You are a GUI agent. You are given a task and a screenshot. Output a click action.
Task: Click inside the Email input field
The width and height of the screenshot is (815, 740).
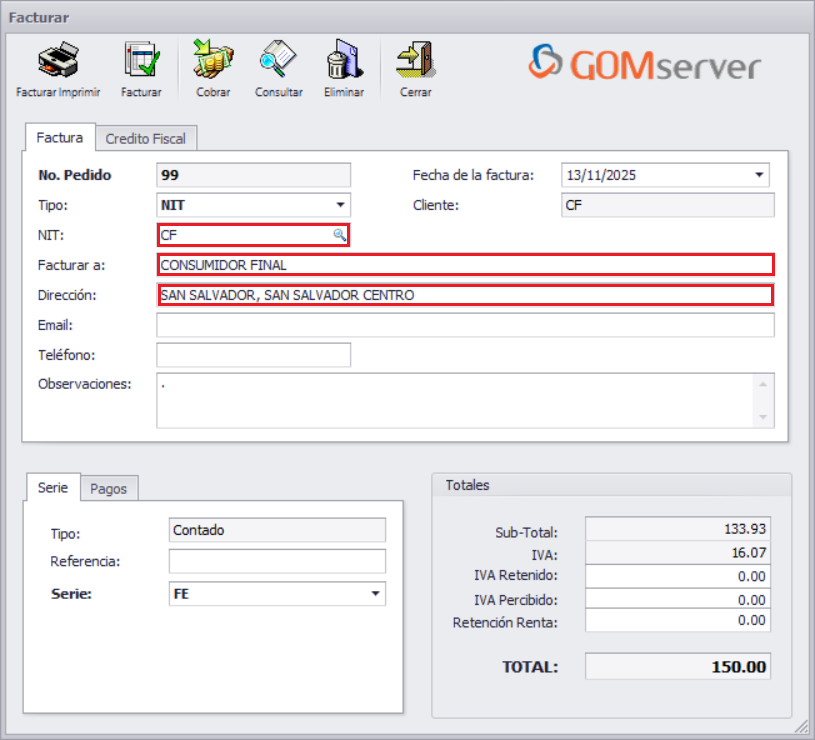click(465, 325)
